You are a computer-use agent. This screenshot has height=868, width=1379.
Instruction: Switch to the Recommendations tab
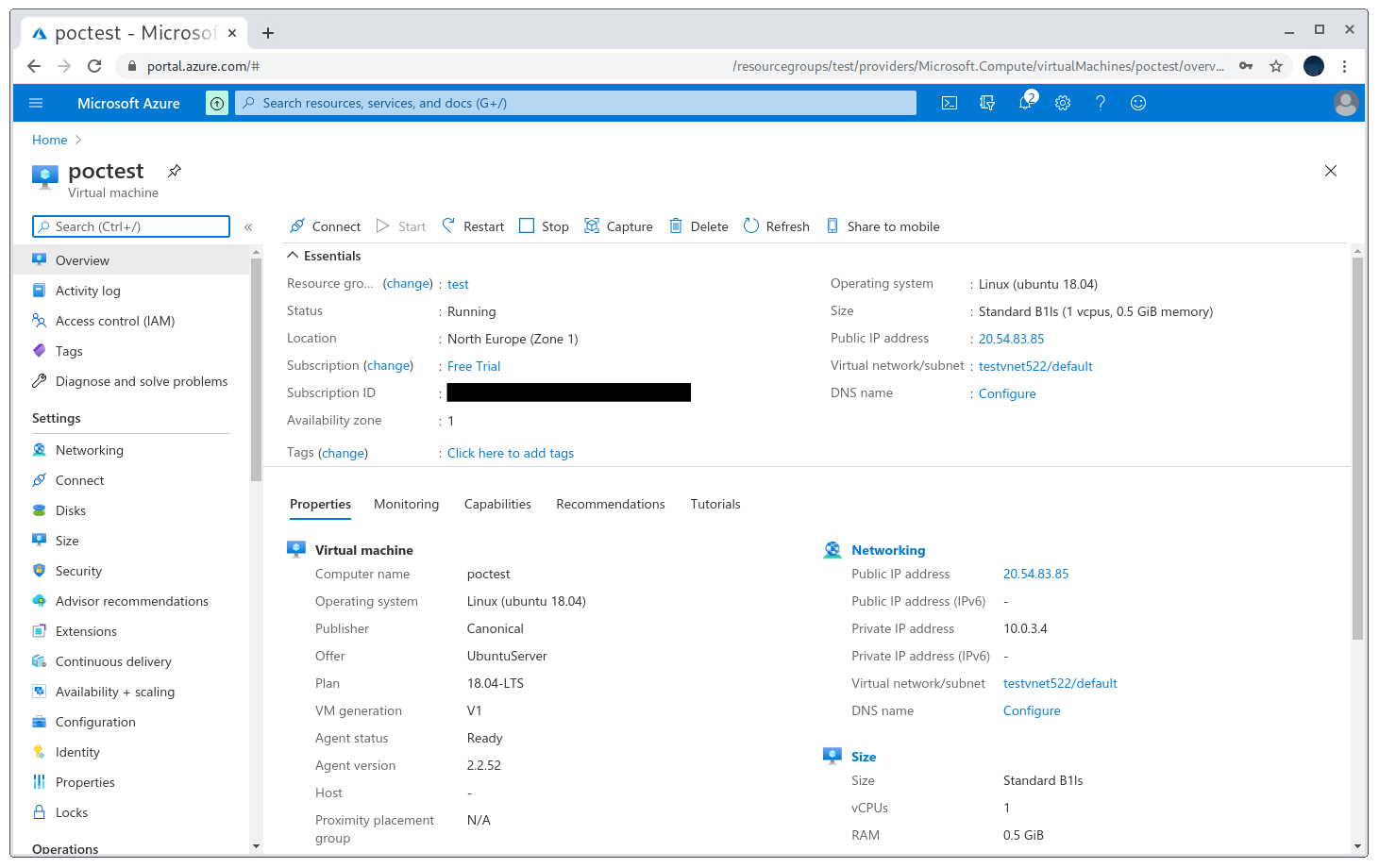click(x=611, y=504)
